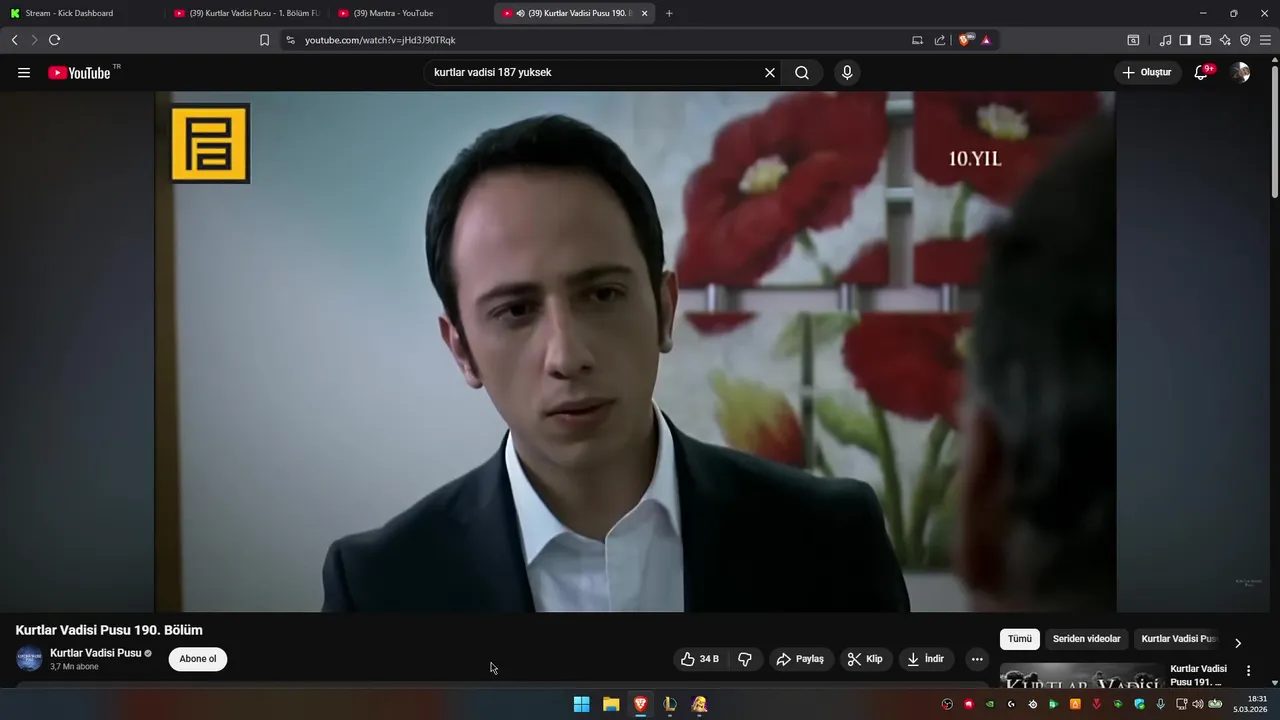
Task: Open channel avatar next to title
Action: 29,659
